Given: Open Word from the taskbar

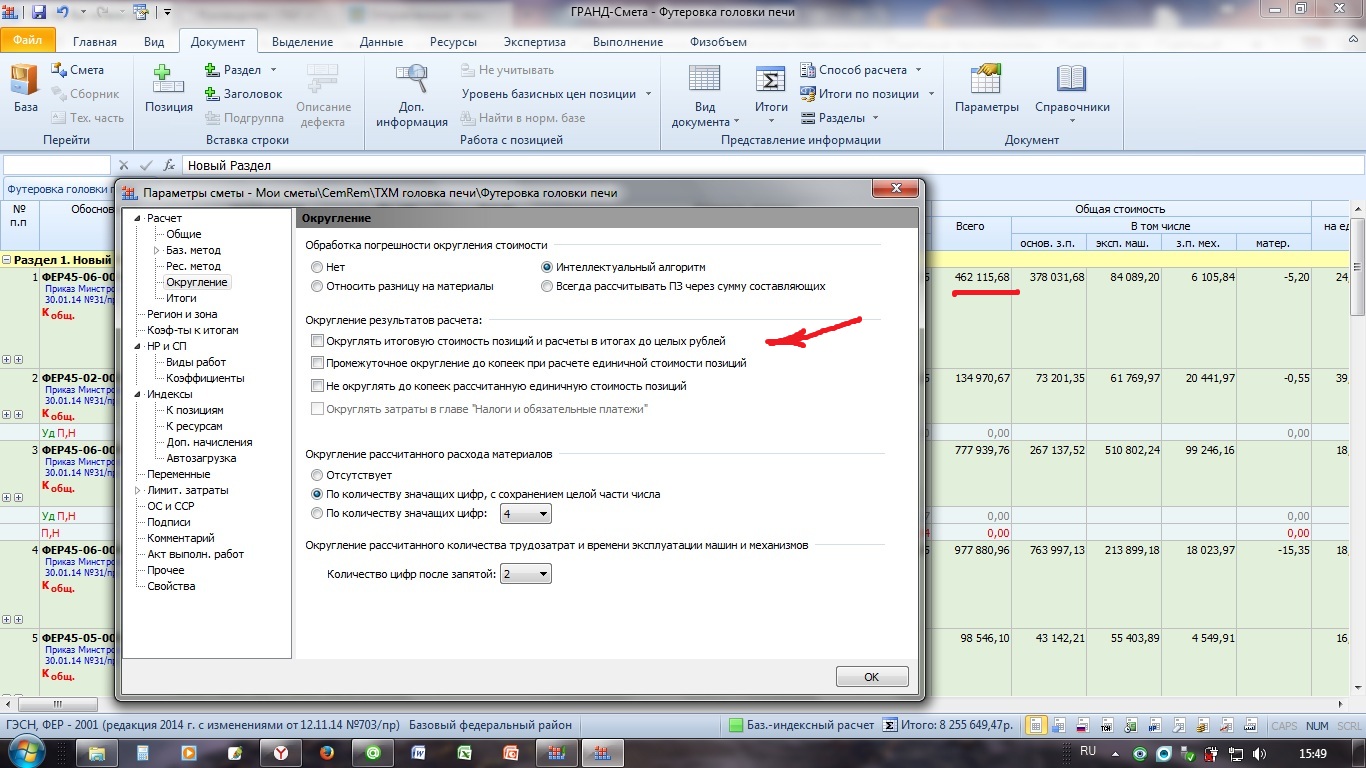Looking at the screenshot, I should (x=419, y=752).
